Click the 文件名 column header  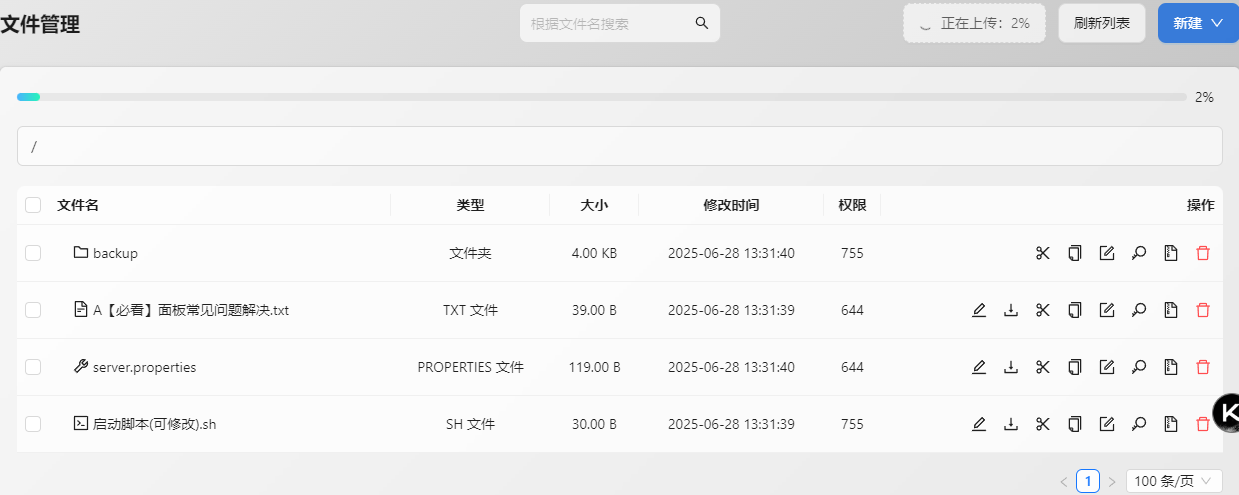click(x=78, y=205)
